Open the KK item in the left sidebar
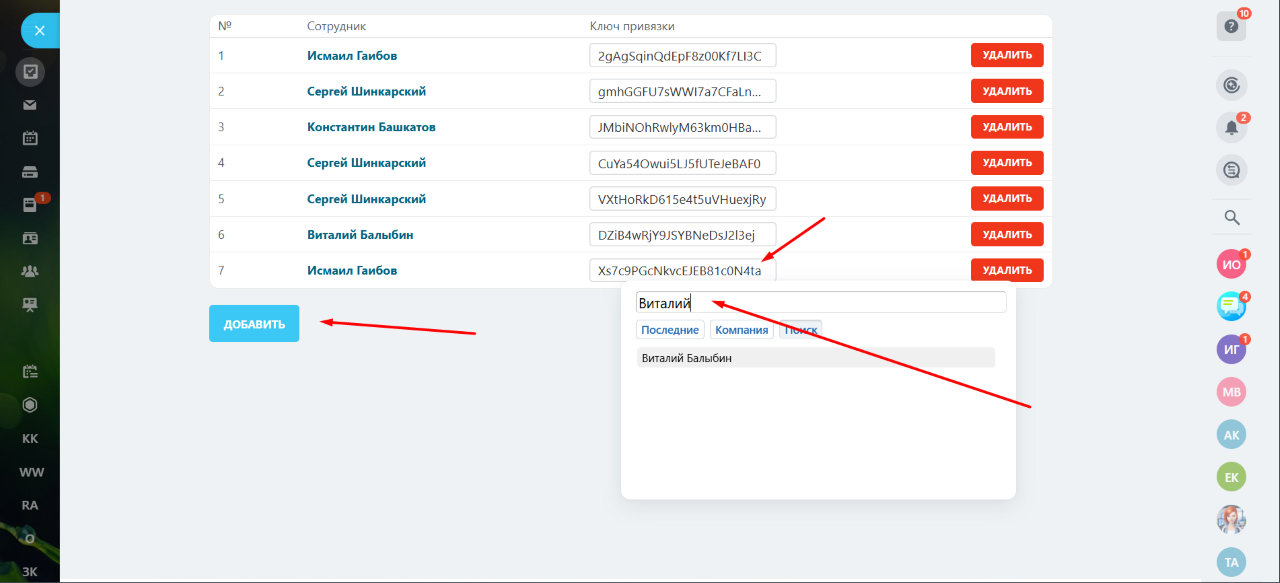 tap(30, 438)
